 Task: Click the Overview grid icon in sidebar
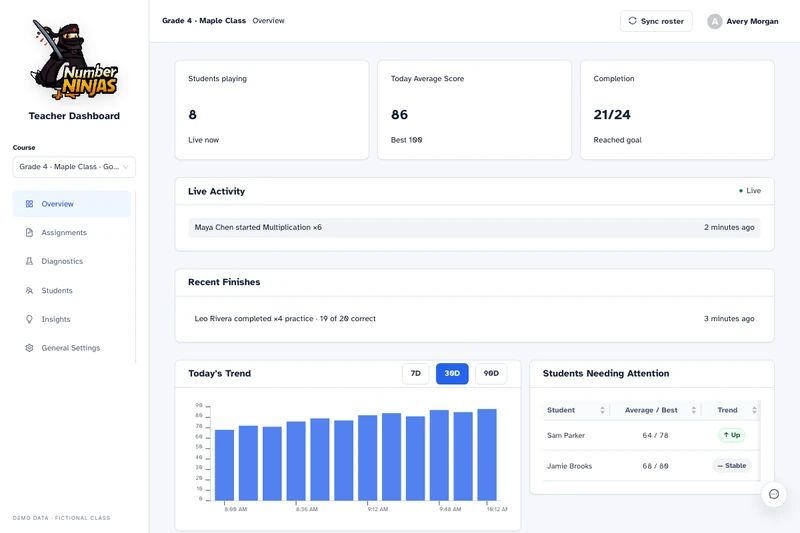click(x=29, y=204)
